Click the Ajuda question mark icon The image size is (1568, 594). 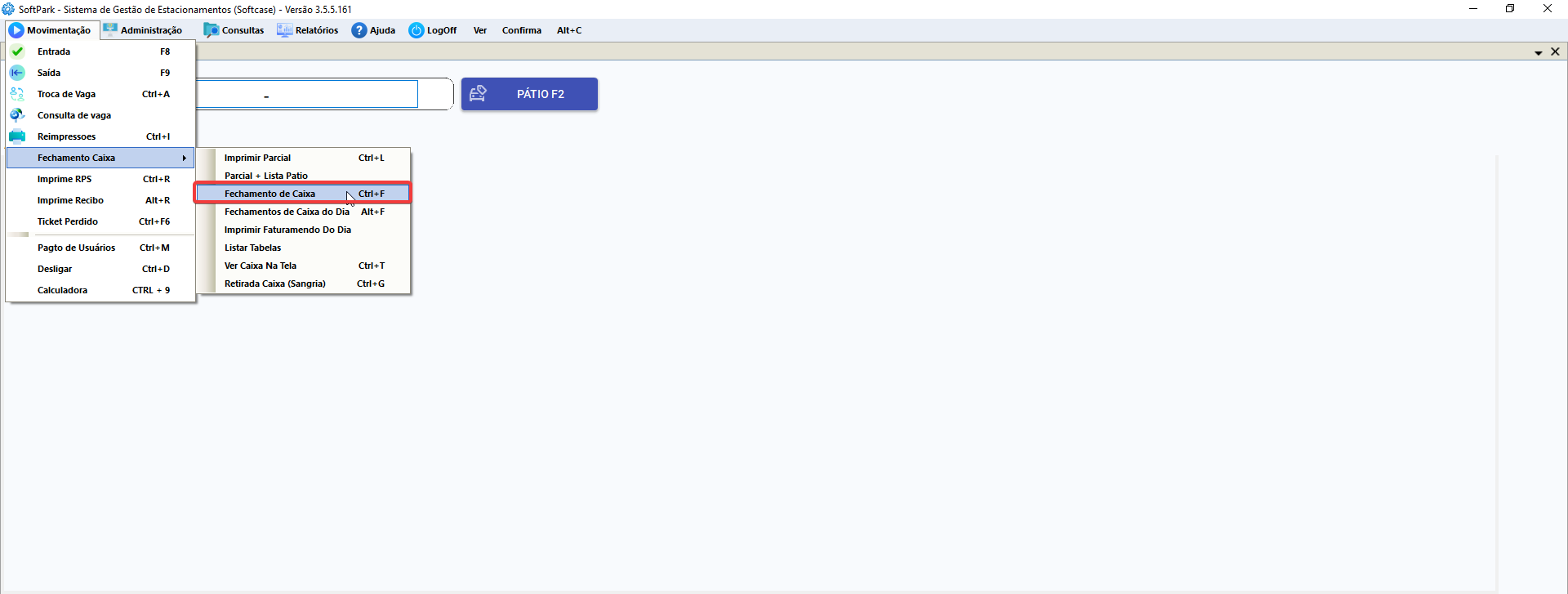(359, 30)
